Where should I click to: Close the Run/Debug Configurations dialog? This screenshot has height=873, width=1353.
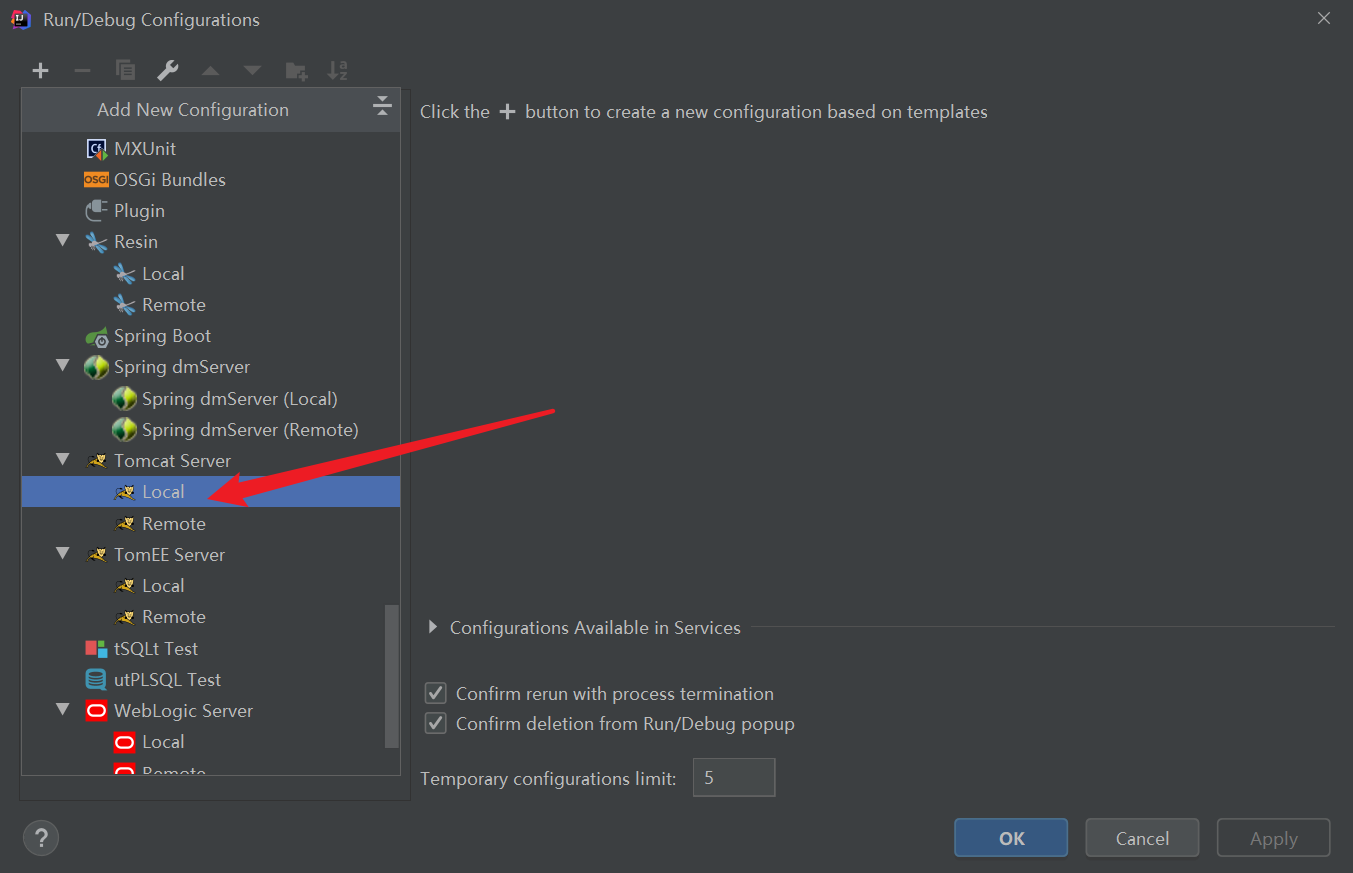tap(1324, 18)
